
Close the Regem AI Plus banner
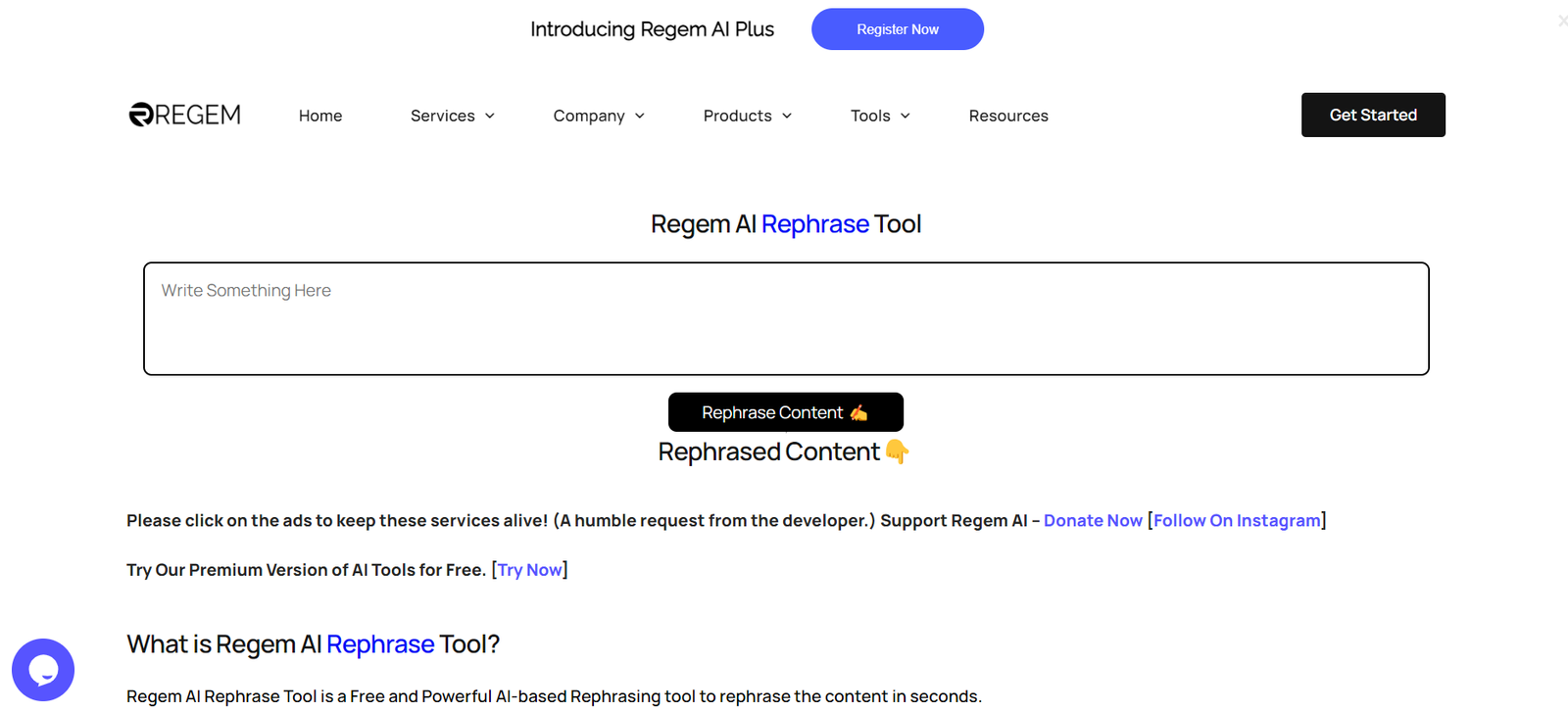coord(1561,21)
